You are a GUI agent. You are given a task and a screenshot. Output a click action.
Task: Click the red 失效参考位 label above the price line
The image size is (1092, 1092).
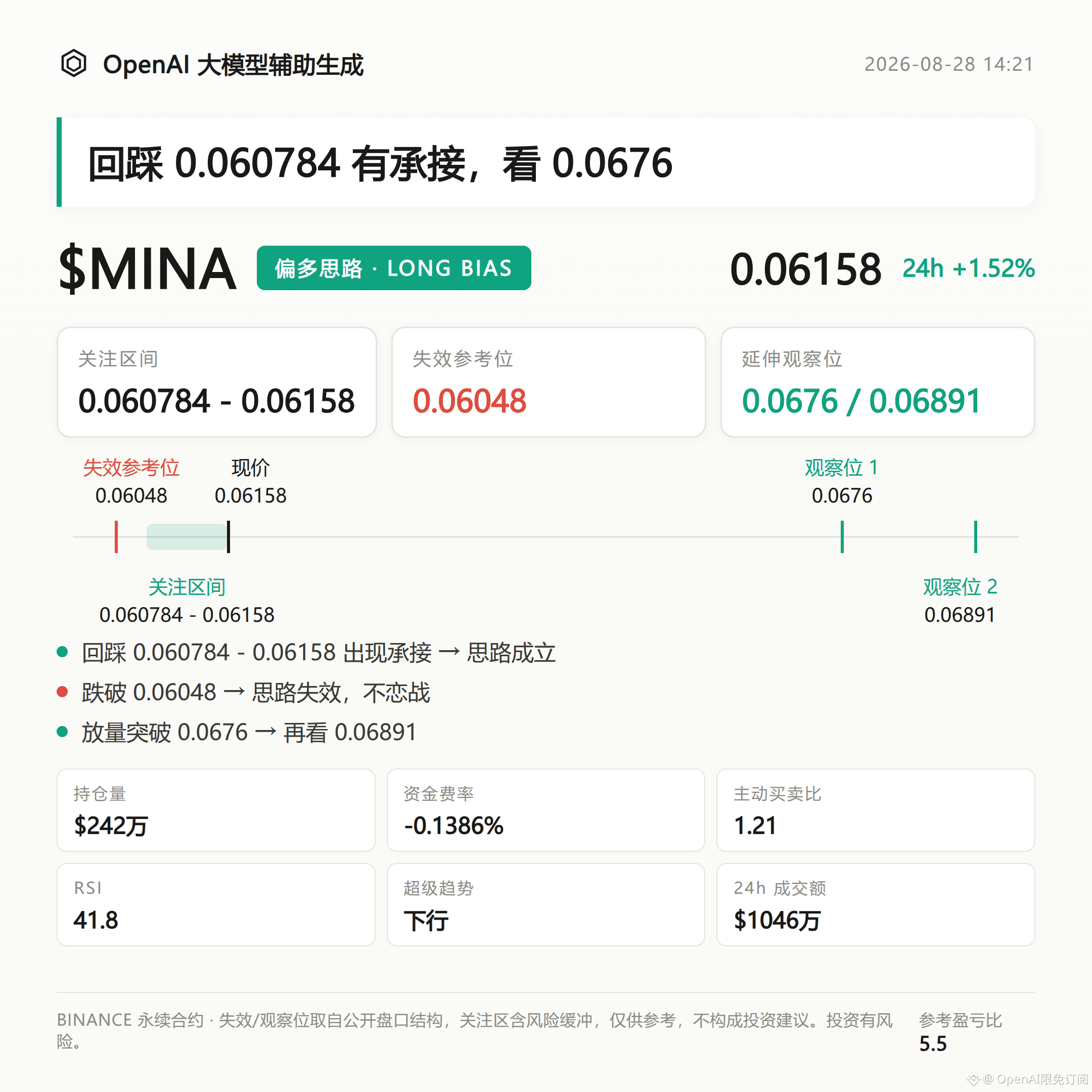pos(131,468)
